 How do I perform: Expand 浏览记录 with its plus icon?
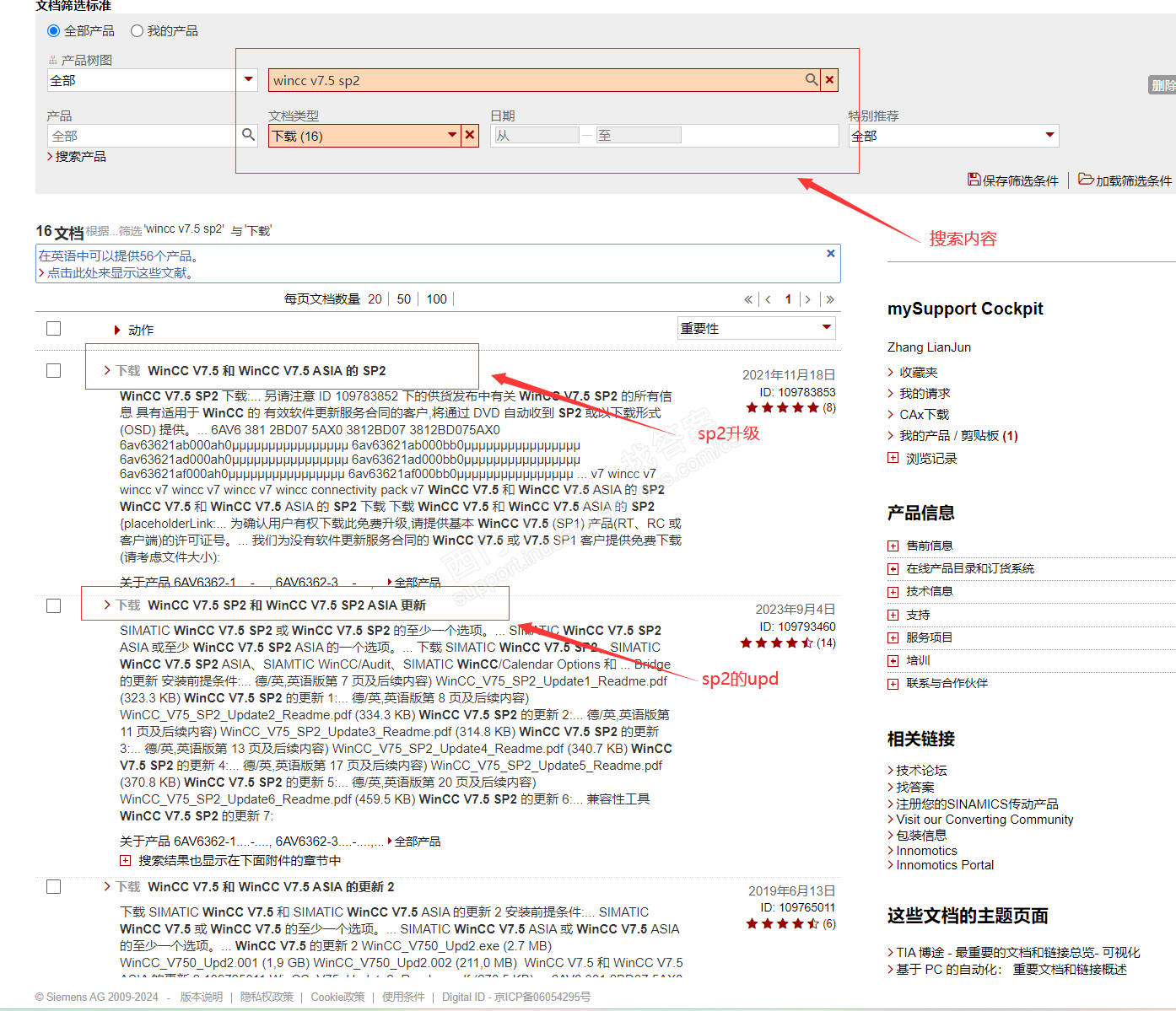(x=893, y=458)
